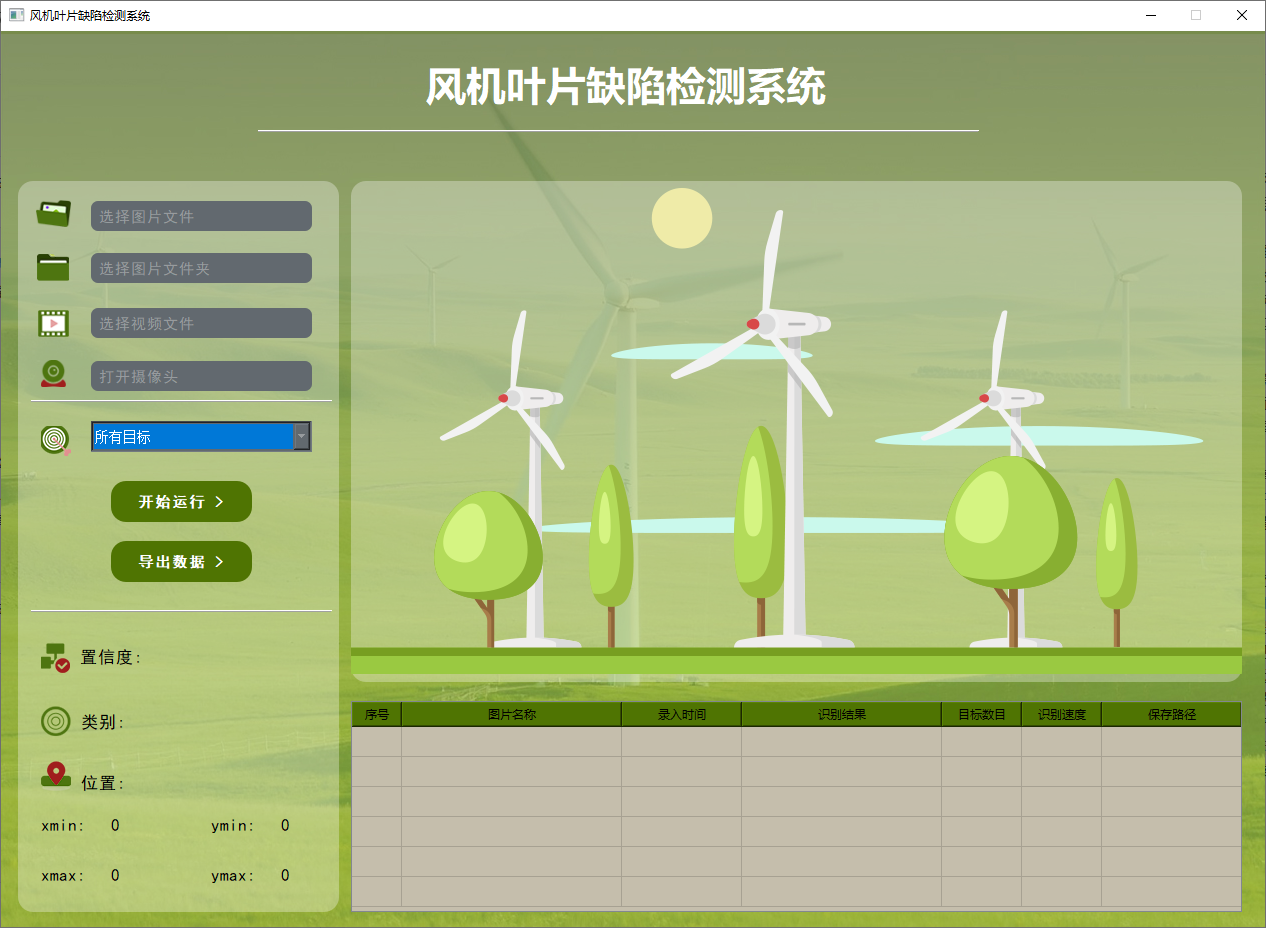The height and width of the screenshot is (928, 1266).
Task: Click the dropdown arrow on the target selector
Action: (302, 436)
